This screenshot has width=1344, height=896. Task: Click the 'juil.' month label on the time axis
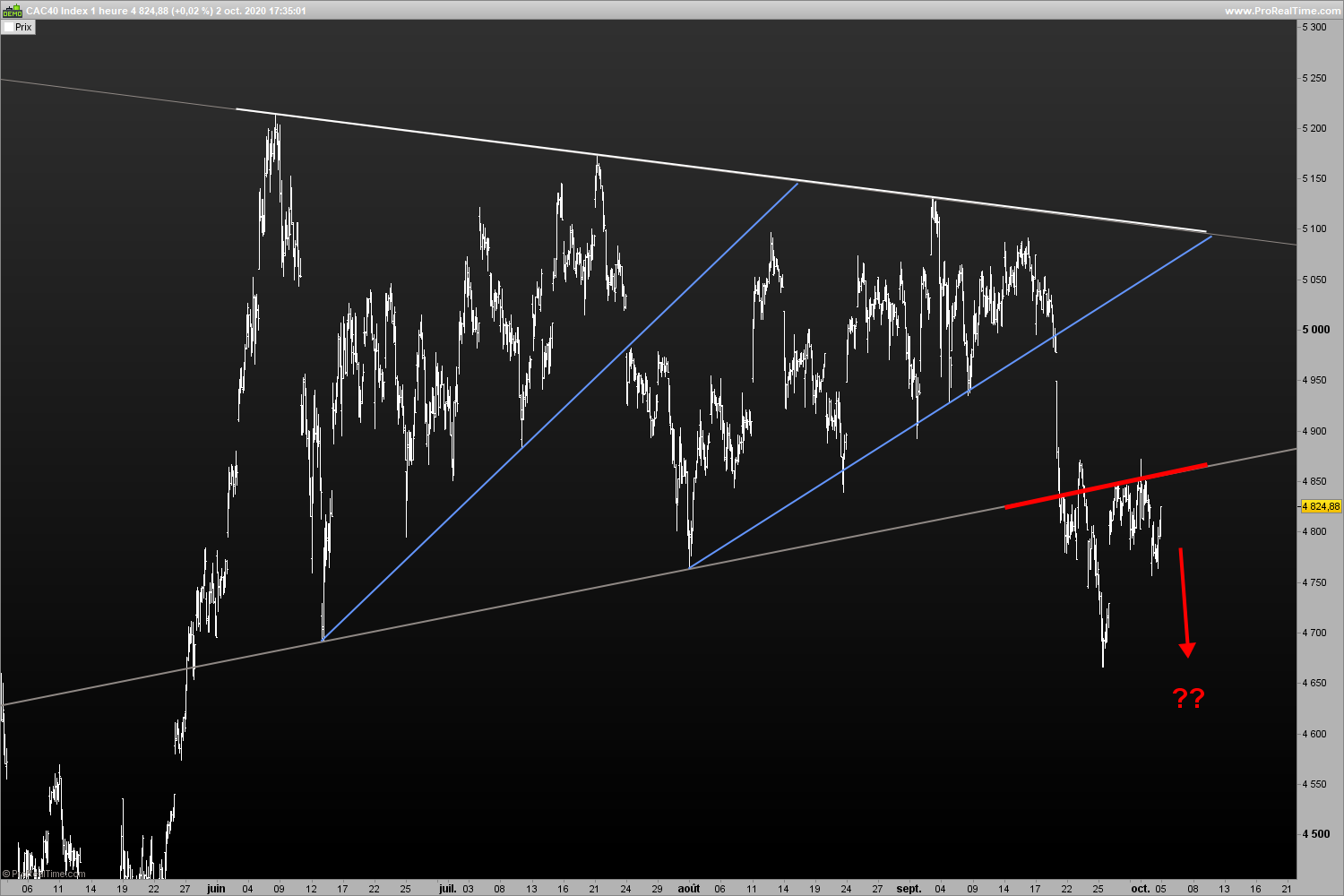click(x=447, y=888)
